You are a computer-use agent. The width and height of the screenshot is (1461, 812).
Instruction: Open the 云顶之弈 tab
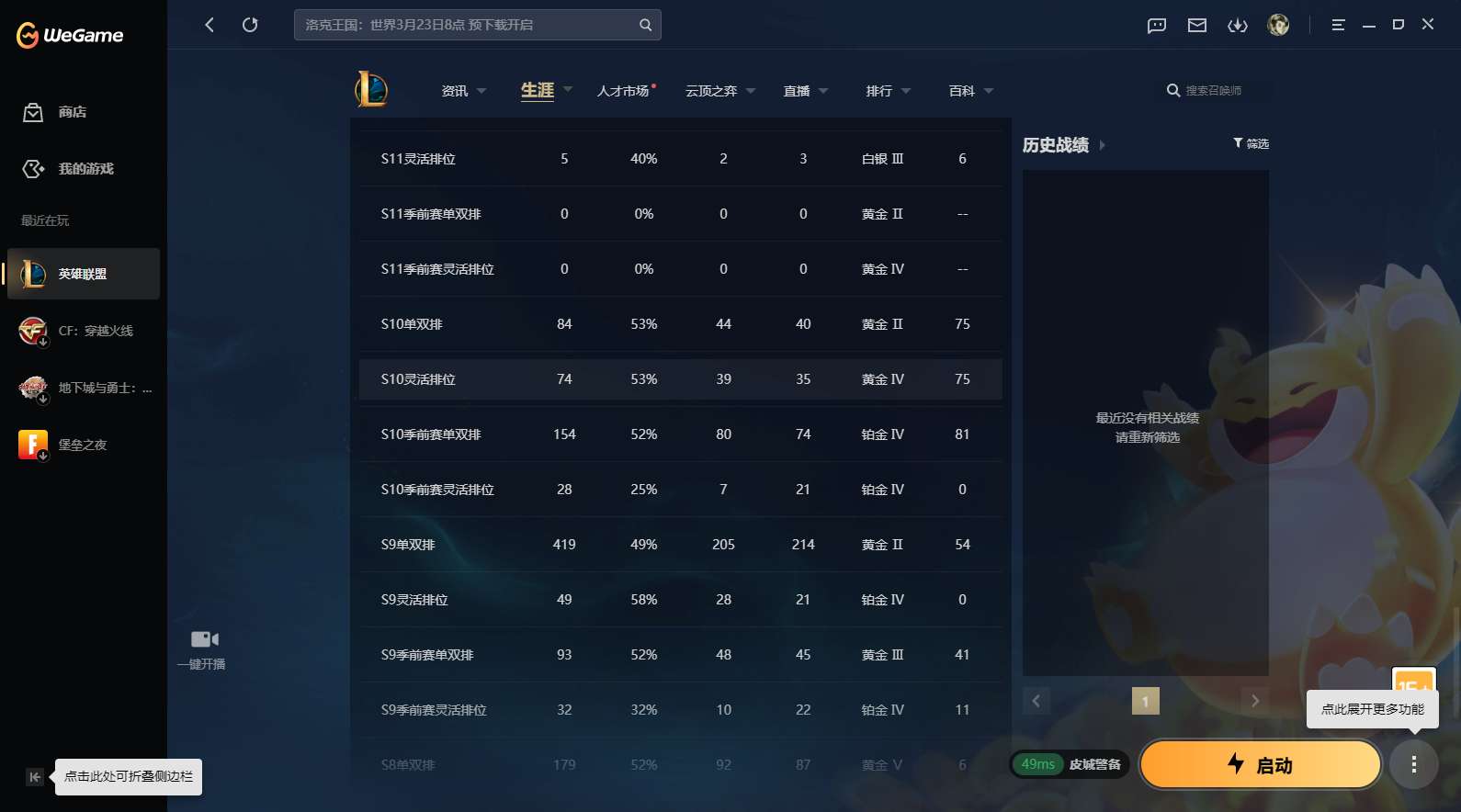(x=711, y=91)
